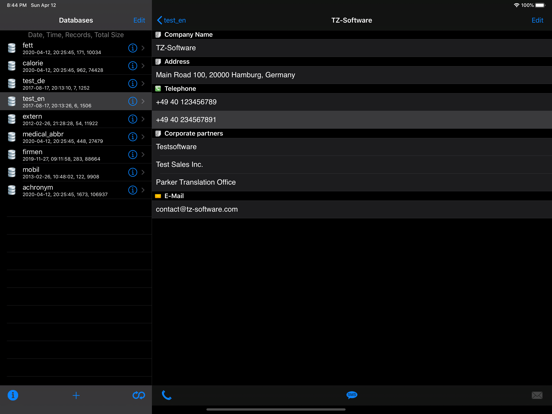Select the Test Sales Inc. entry

352,164
